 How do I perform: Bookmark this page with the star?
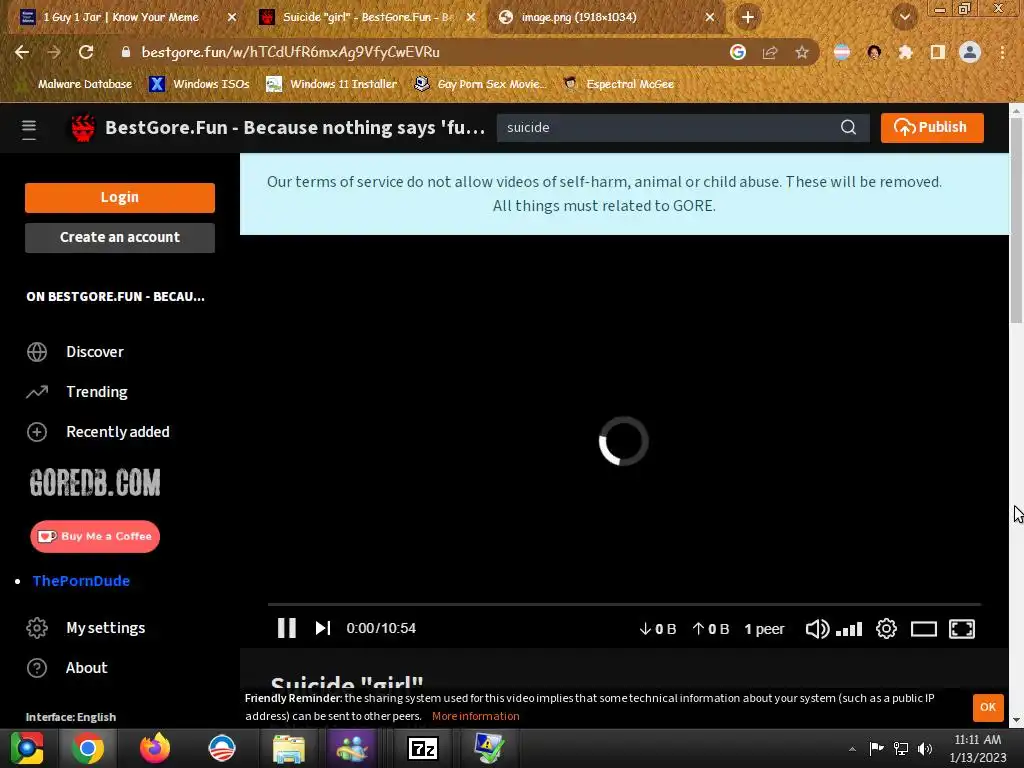point(802,52)
